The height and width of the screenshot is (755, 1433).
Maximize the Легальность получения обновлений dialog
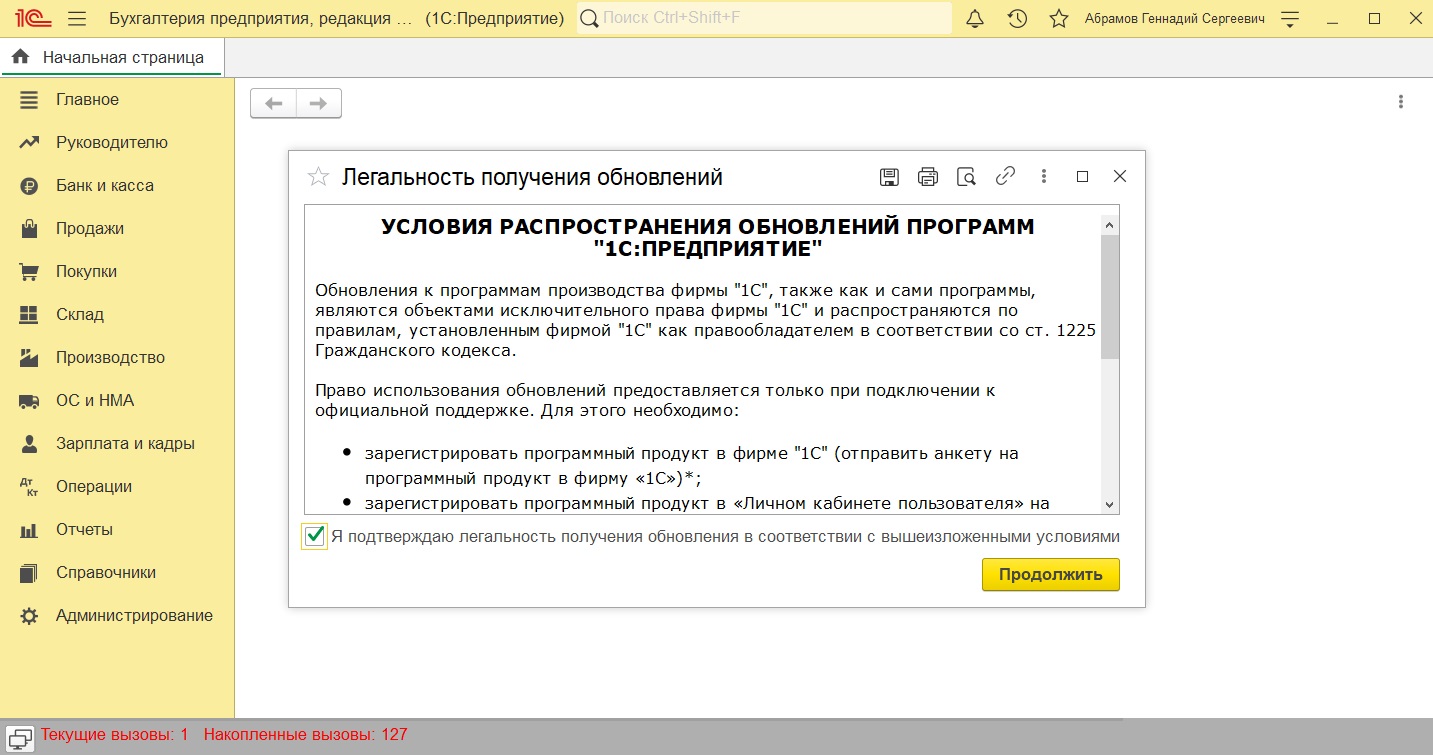pyautogui.click(x=1082, y=176)
